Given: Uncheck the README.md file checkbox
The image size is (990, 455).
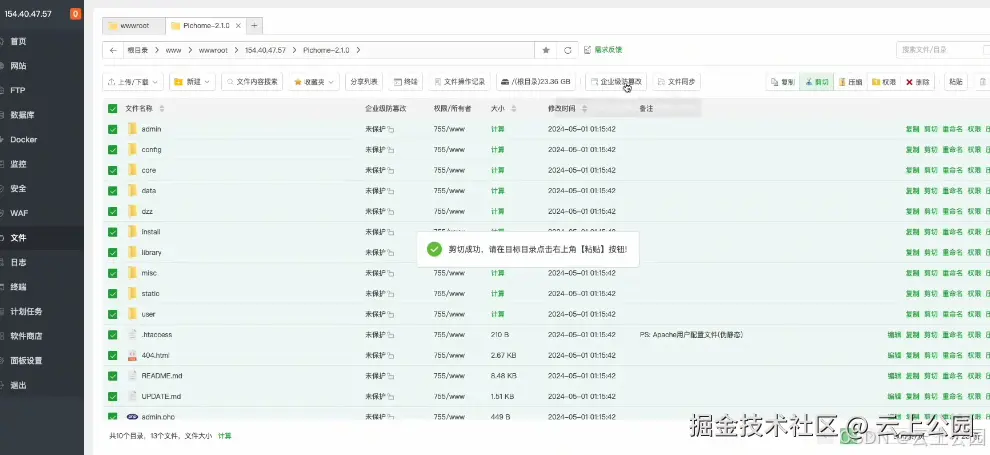Looking at the screenshot, I should 112,375.
